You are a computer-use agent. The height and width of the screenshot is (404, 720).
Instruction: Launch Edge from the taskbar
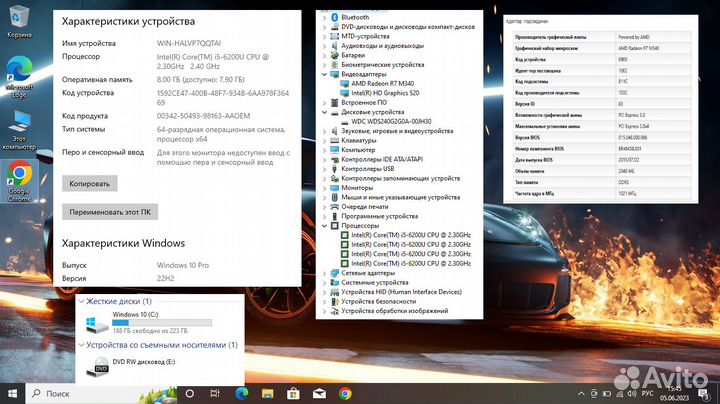point(241,393)
